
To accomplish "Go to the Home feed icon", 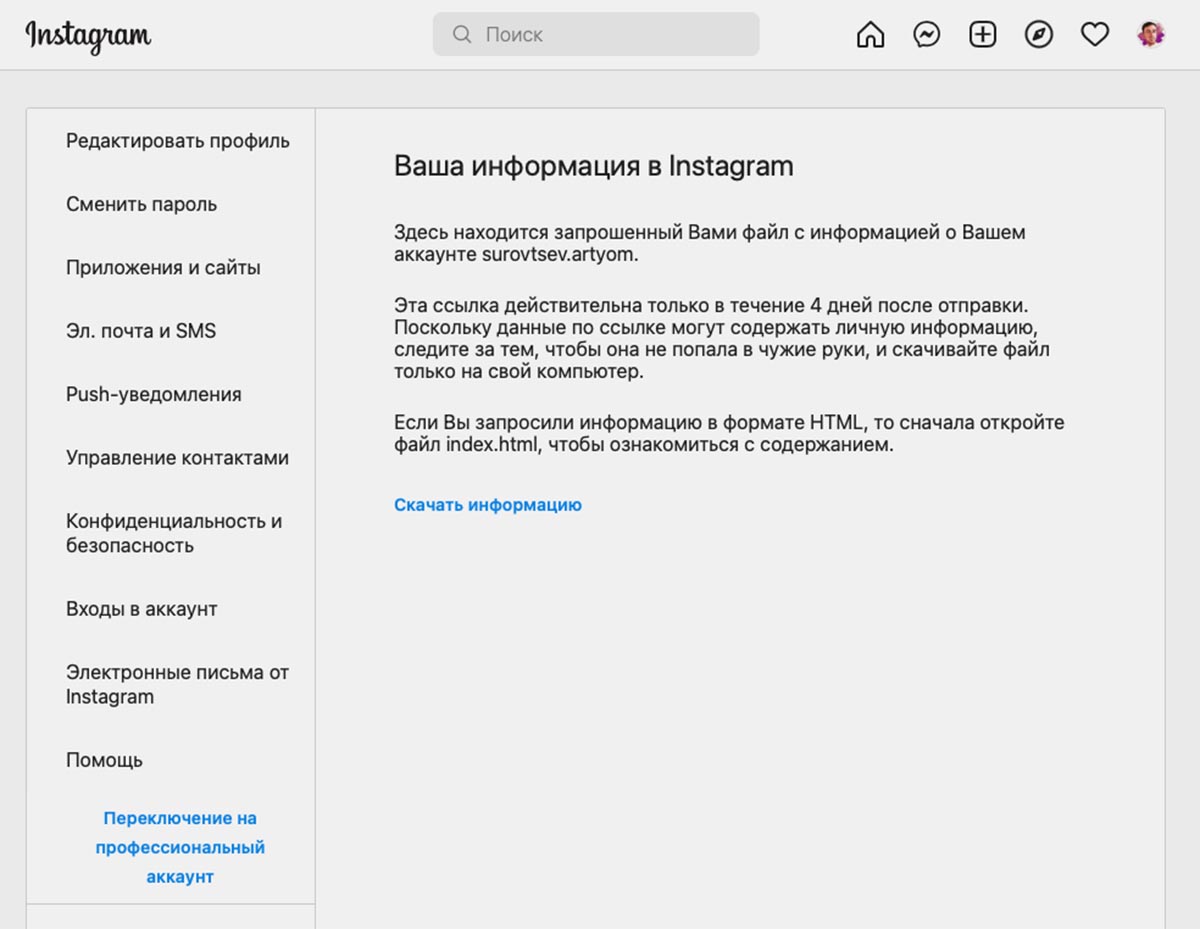I will pos(871,35).
